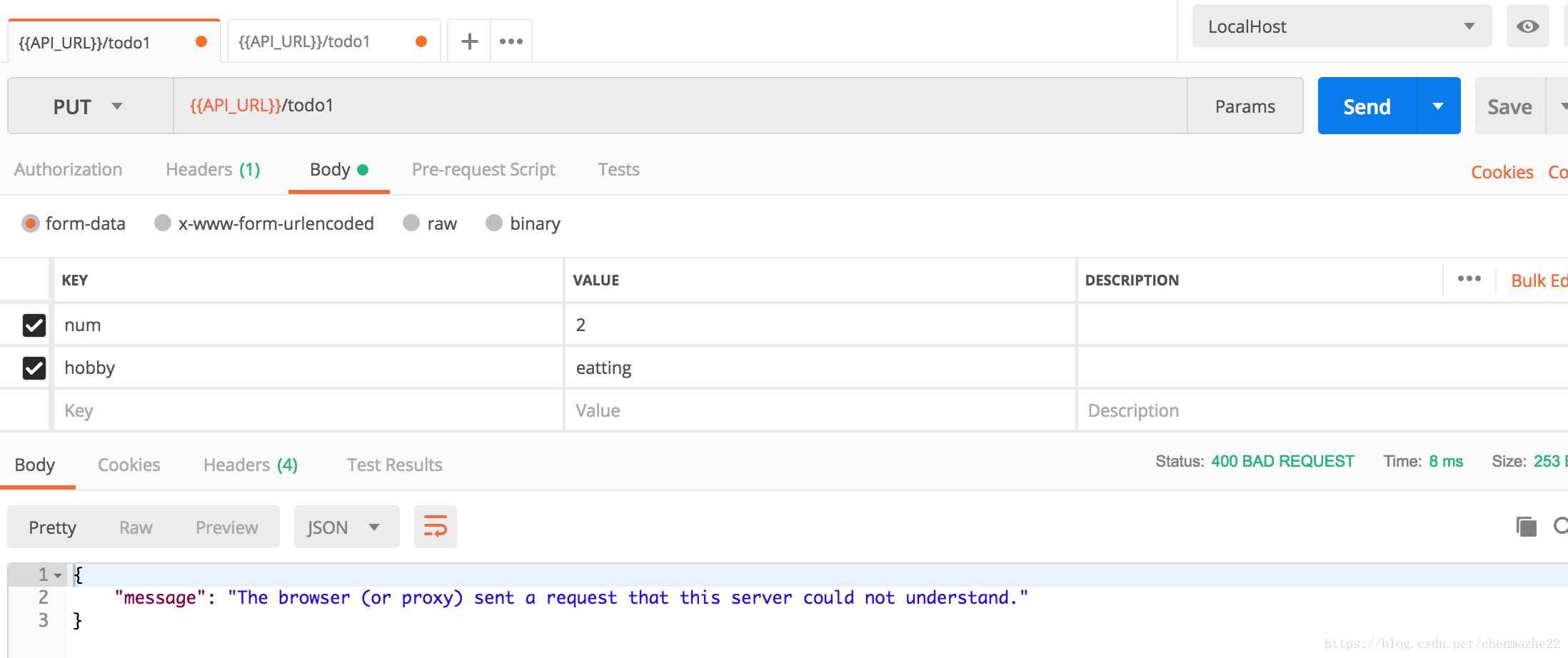Open column options ellipsis in table header

1469,279
